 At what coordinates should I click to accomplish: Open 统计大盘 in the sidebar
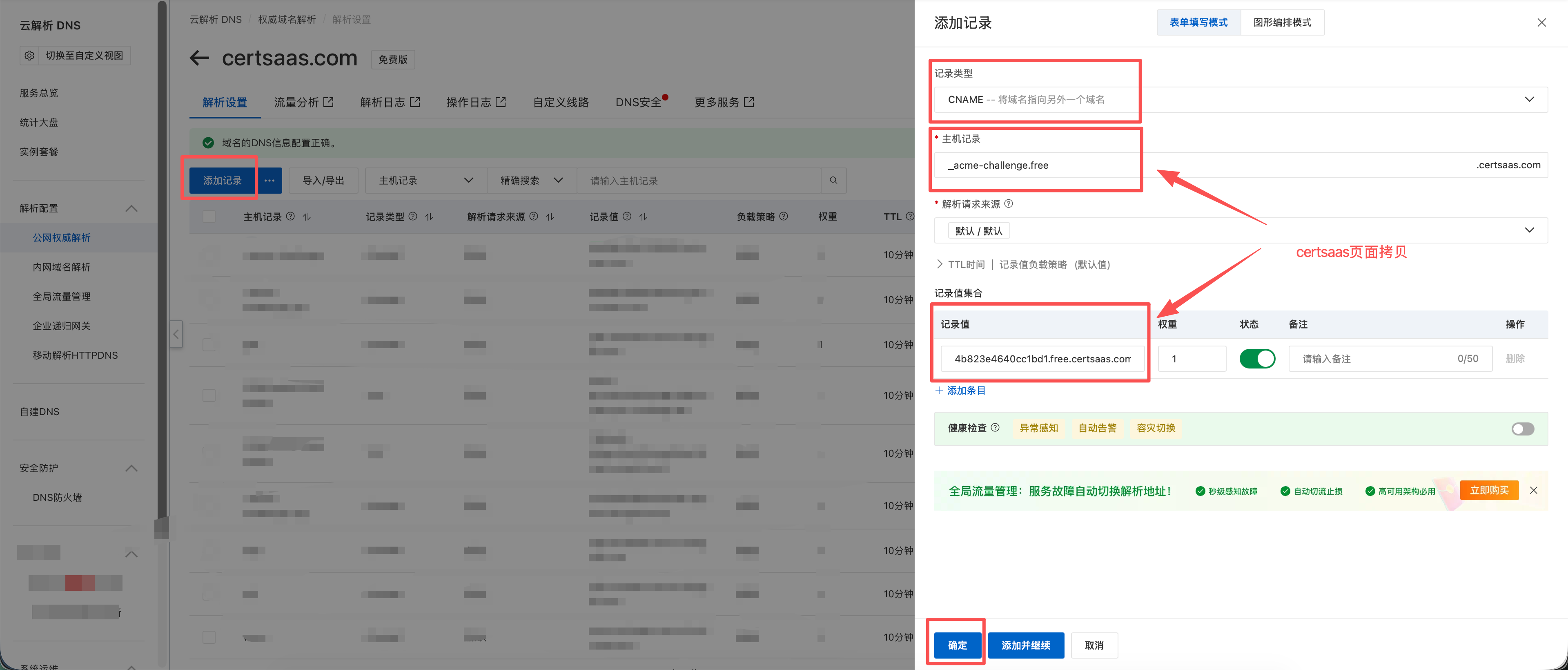point(39,122)
